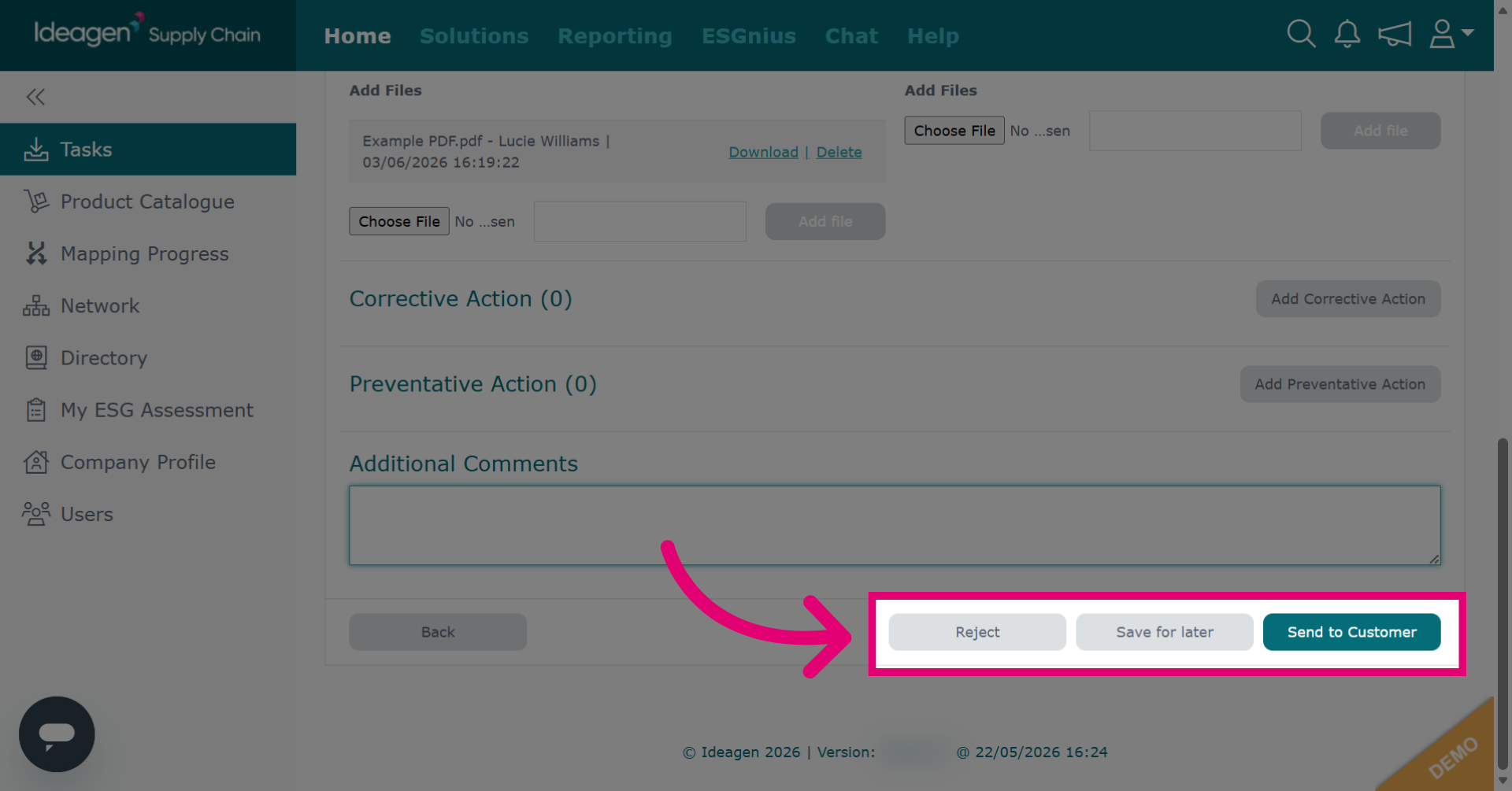Screen dimensions: 1512x791
Task: Open the search magnifier icon
Action: 1301,34
